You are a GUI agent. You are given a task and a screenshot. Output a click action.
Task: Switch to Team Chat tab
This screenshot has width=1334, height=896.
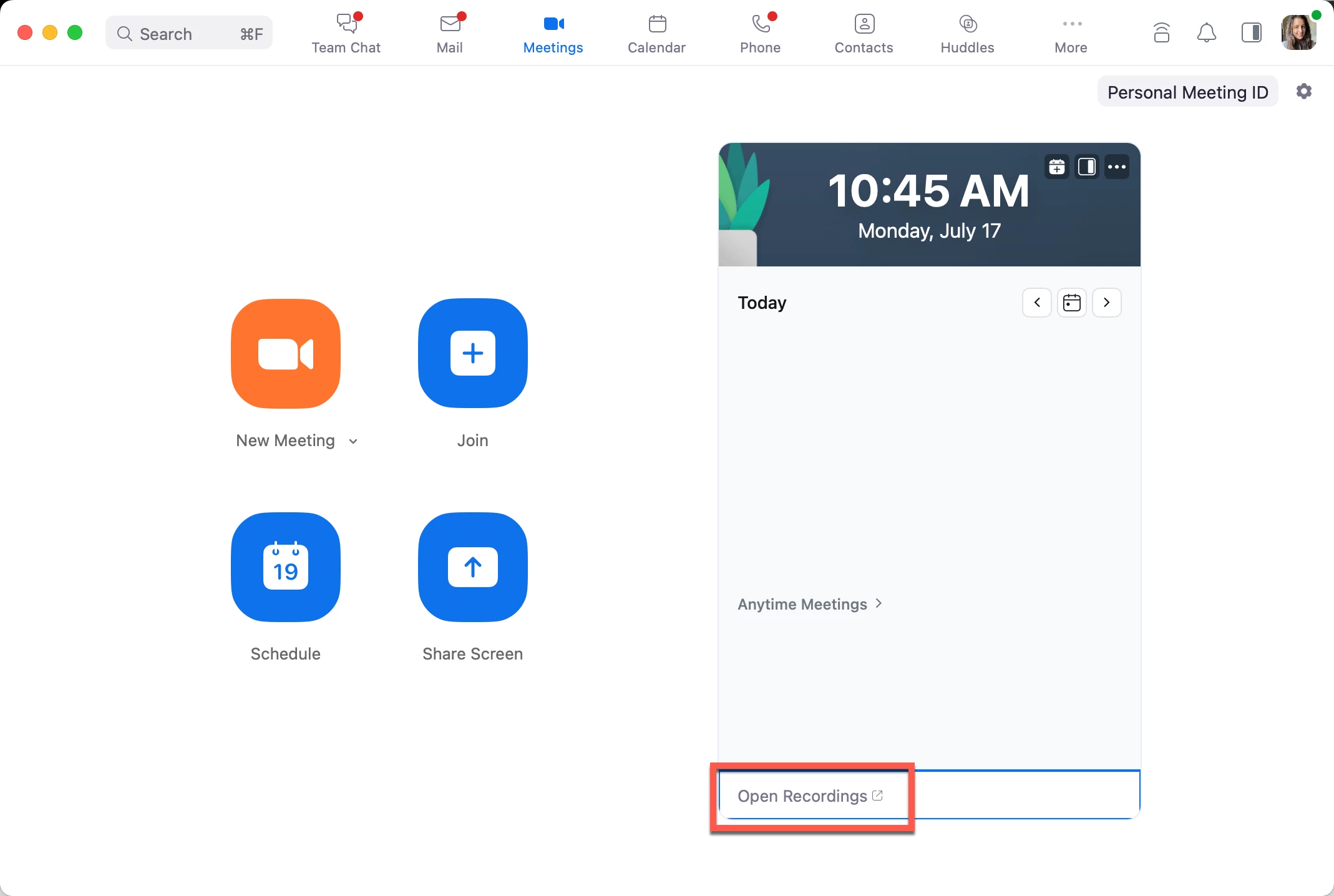(x=346, y=34)
